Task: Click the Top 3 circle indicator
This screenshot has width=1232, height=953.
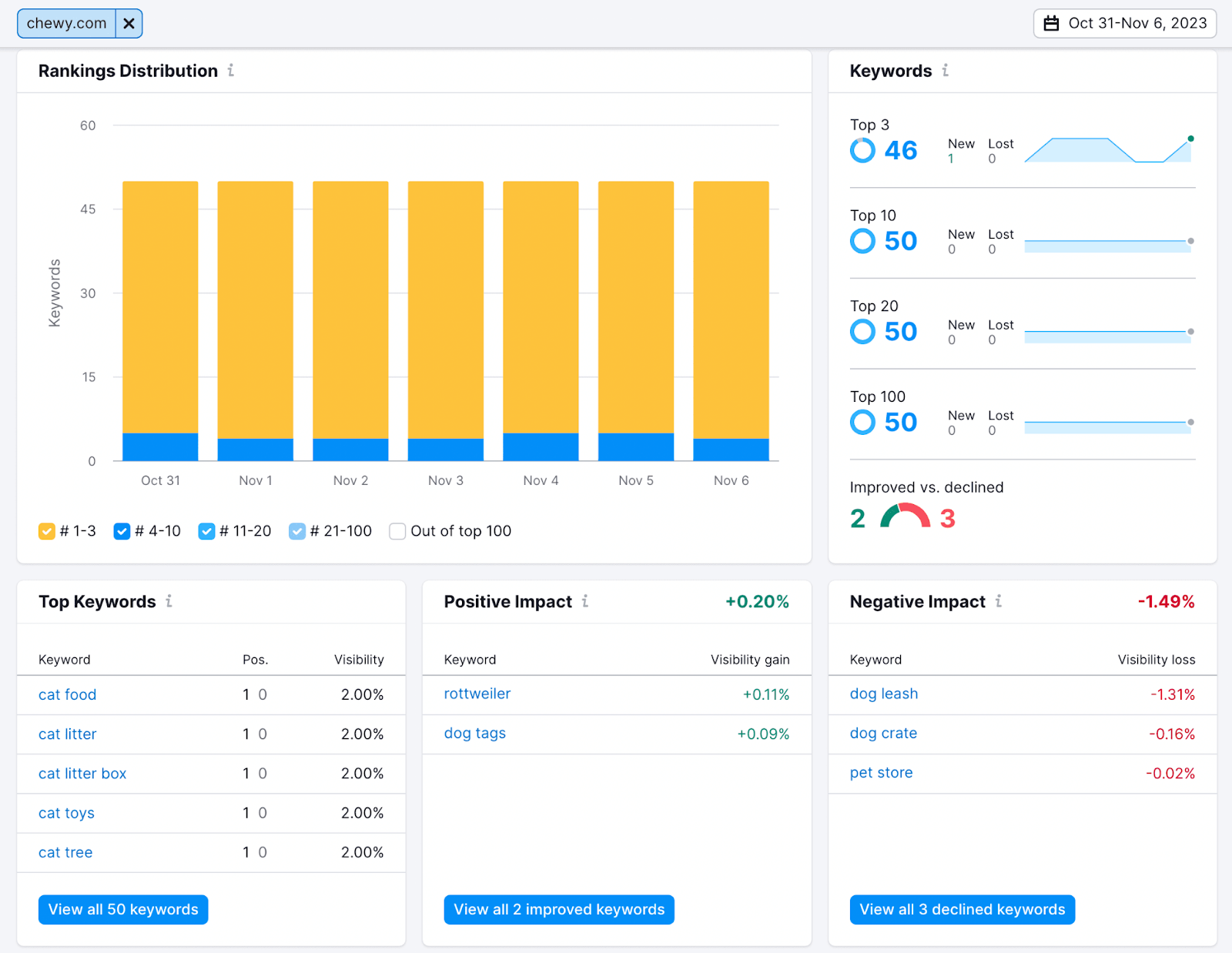Action: click(x=862, y=150)
